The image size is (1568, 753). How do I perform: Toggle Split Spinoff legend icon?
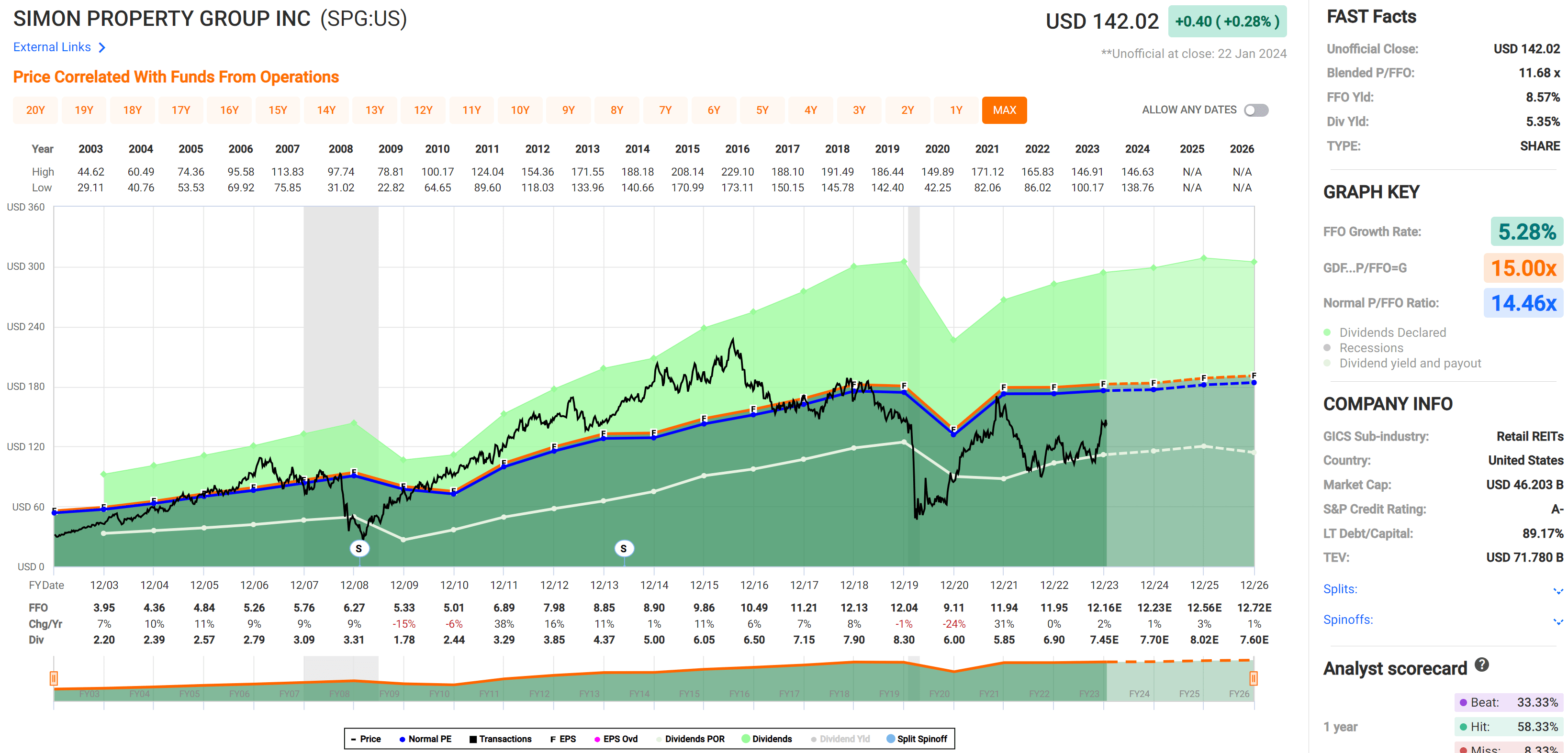coord(891,739)
